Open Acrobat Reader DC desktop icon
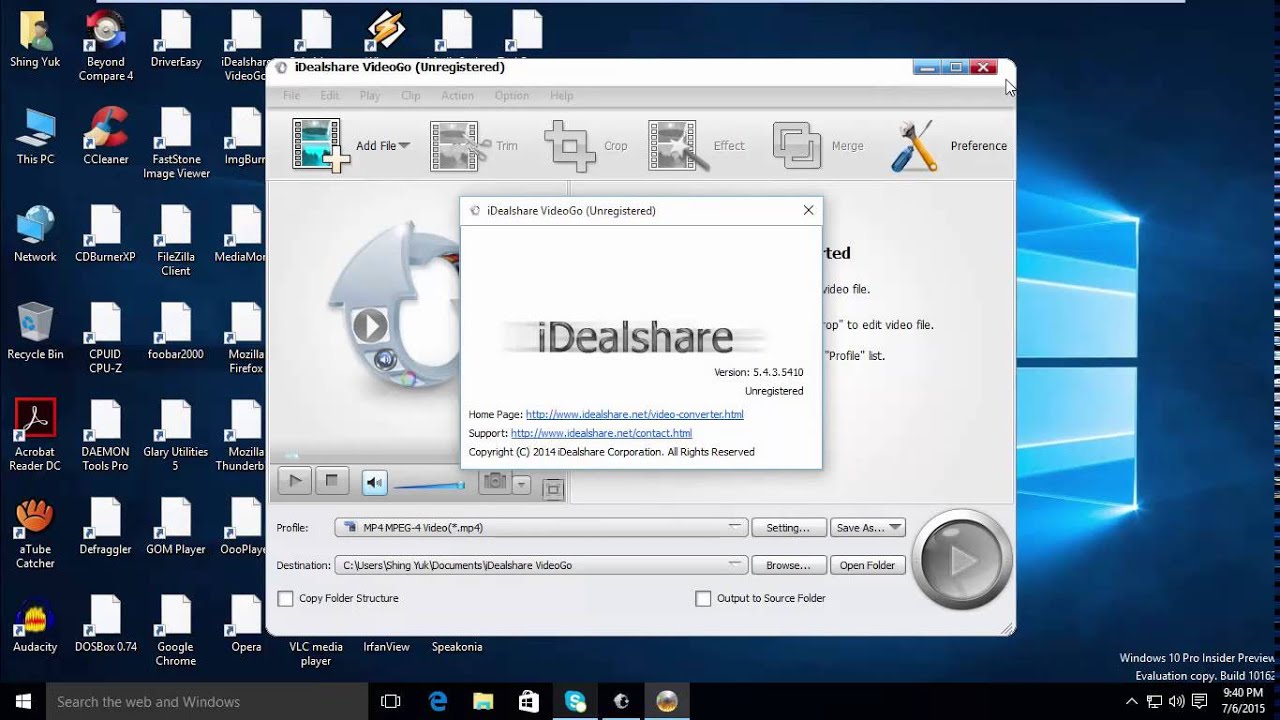The height and width of the screenshot is (720, 1280). (35, 435)
